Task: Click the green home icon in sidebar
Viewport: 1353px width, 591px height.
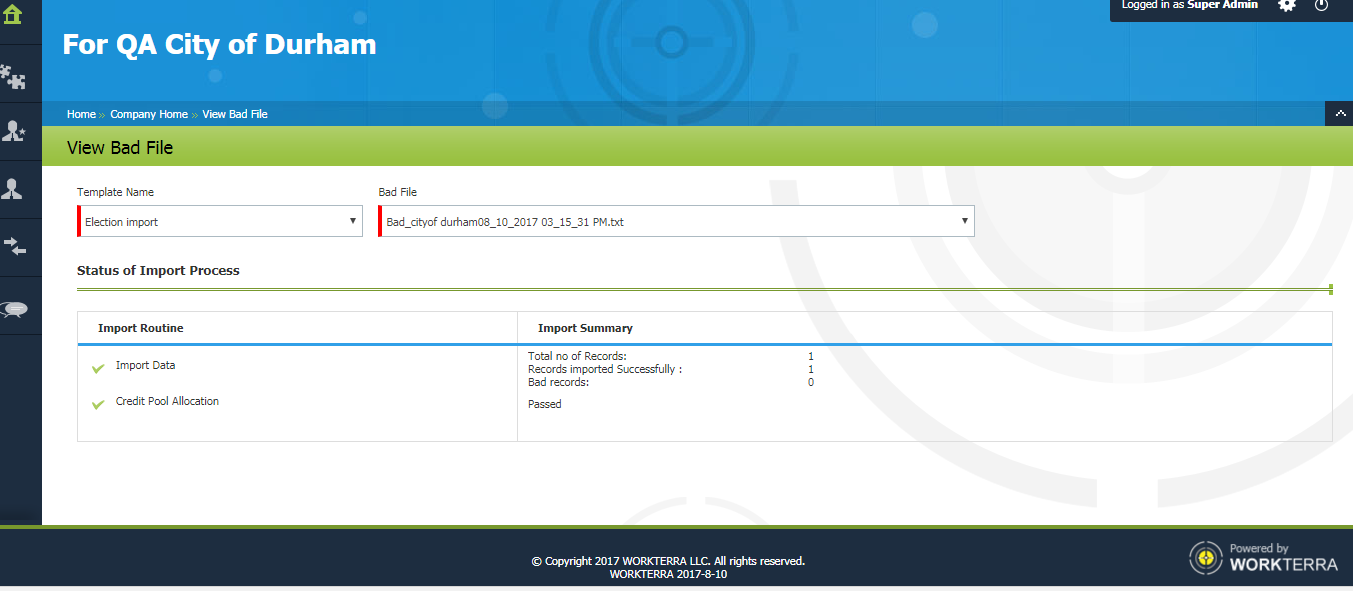Action: [14, 15]
